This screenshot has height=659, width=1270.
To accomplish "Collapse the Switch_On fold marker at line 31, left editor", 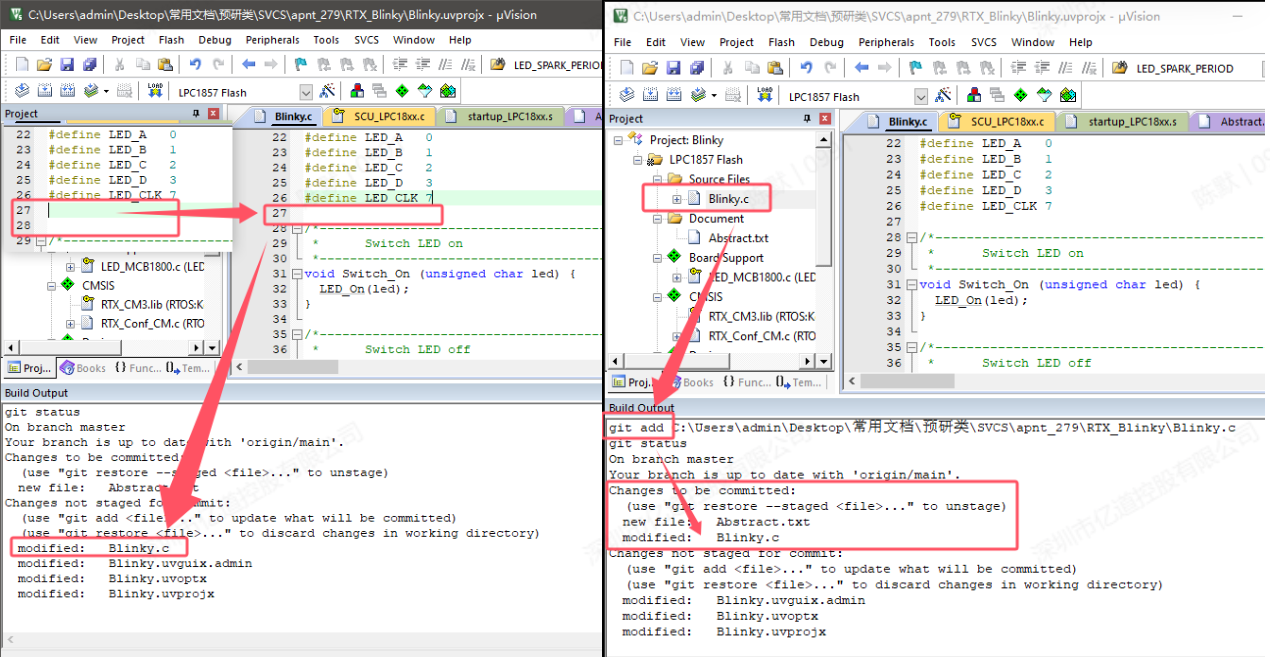I will 296,274.
